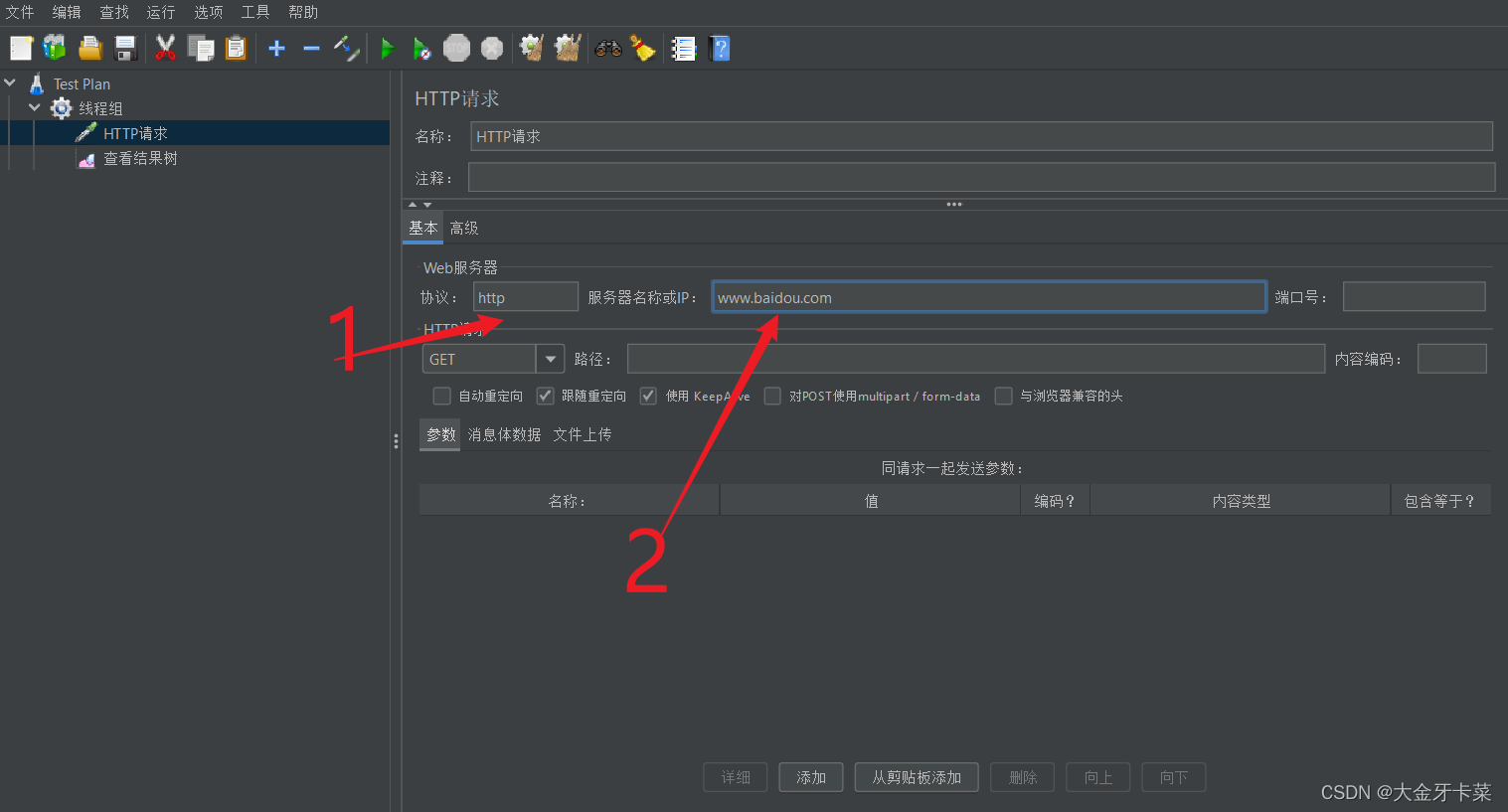Click the 从剪贴板添加 button

917,777
